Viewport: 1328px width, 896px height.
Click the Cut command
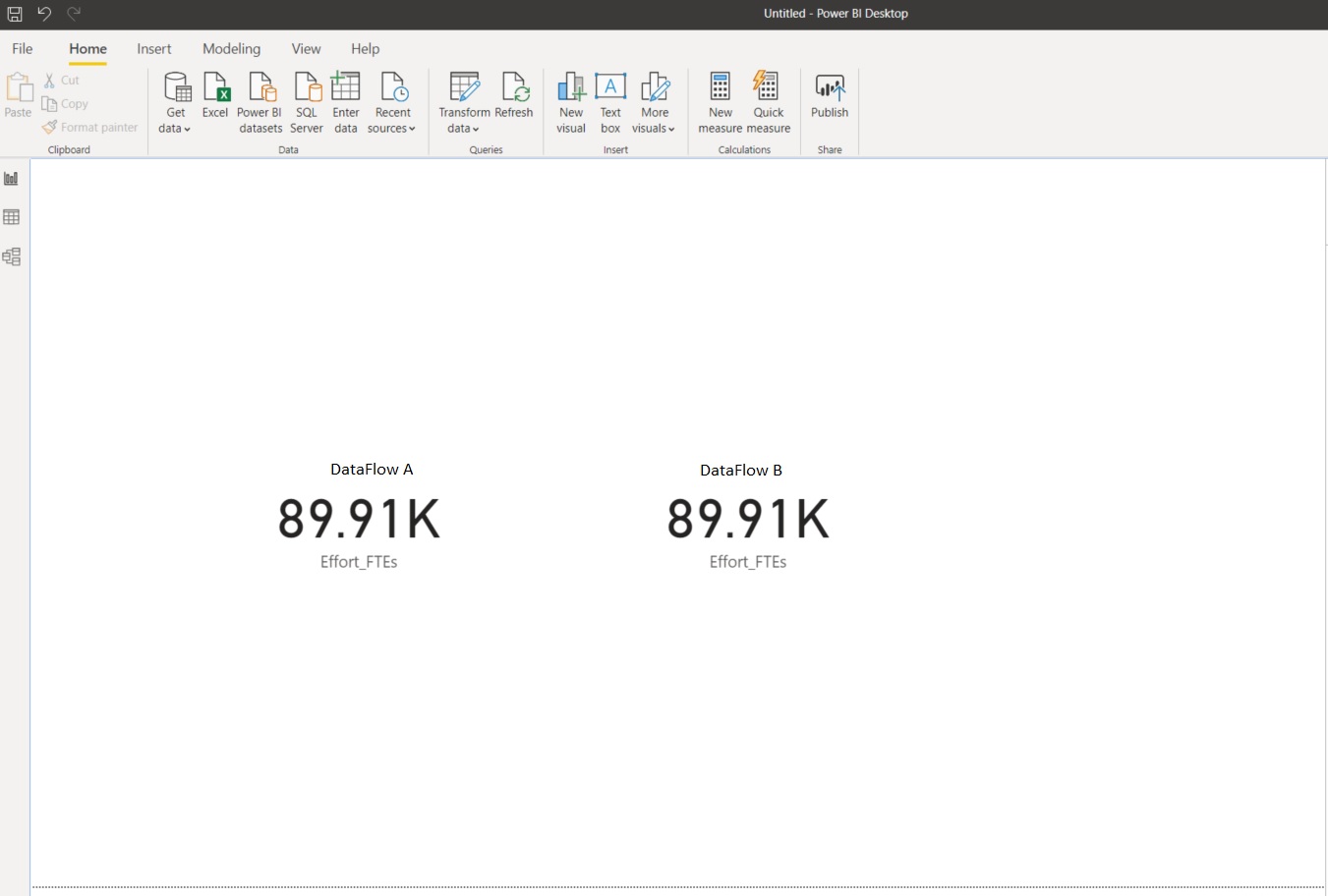click(61, 81)
